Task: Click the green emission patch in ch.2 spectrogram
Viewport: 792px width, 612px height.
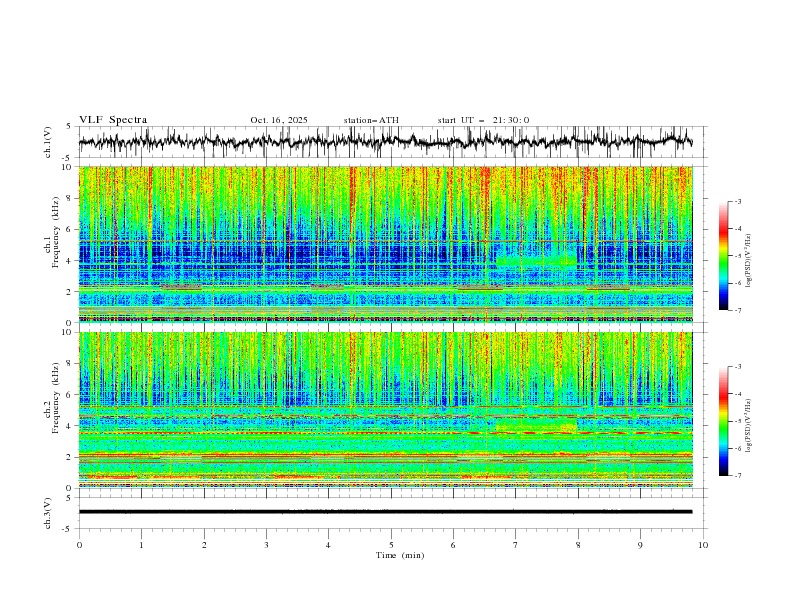Action: (536, 425)
